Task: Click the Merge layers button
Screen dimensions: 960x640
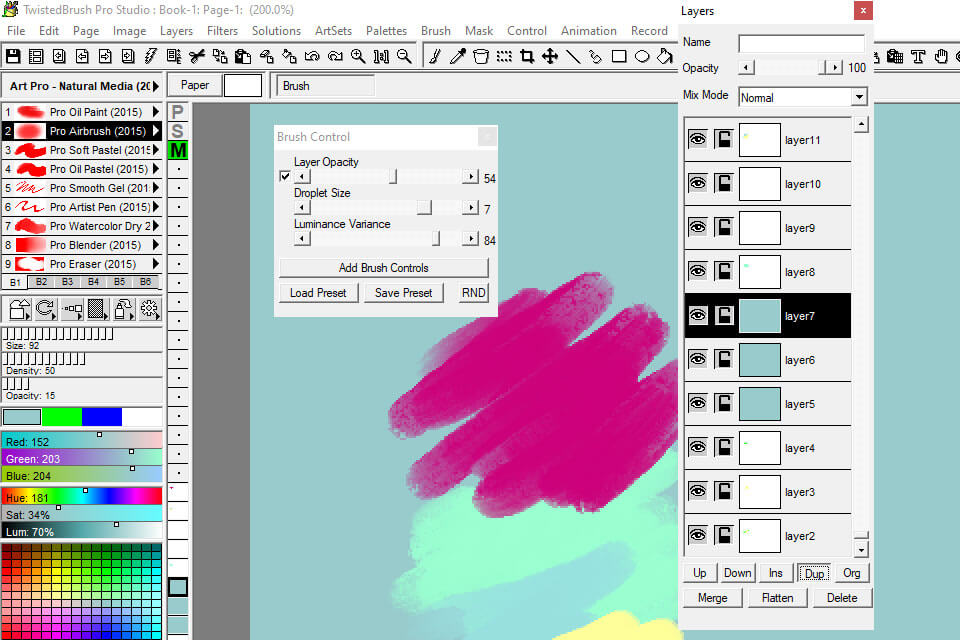Action: click(713, 598)
